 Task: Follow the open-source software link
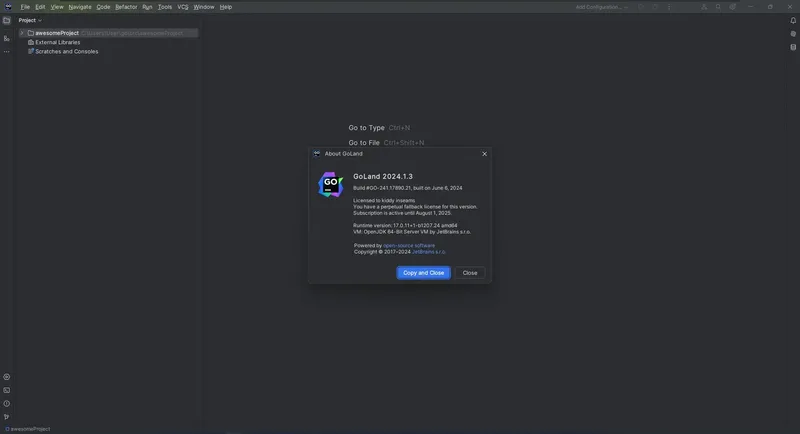click(409, 245)
